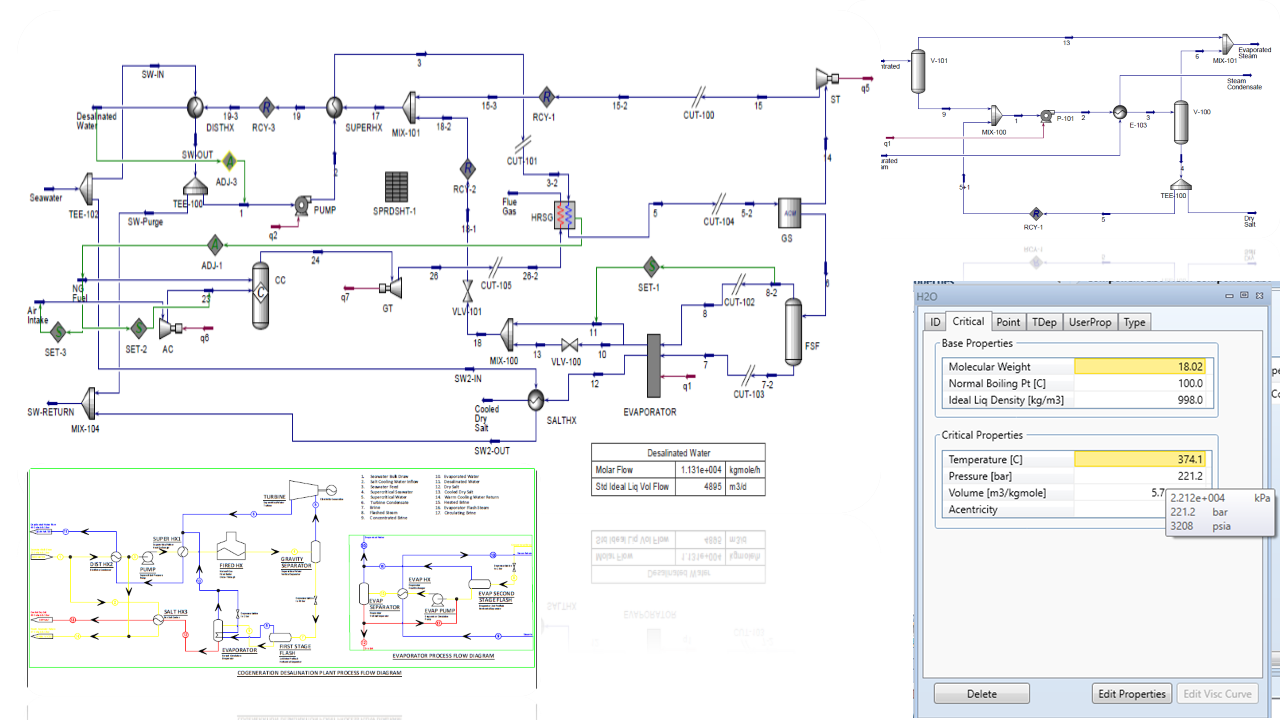Select the PUMP unit on the flowsheet
Screen dimensions: 1280x720
coord(300,206)
